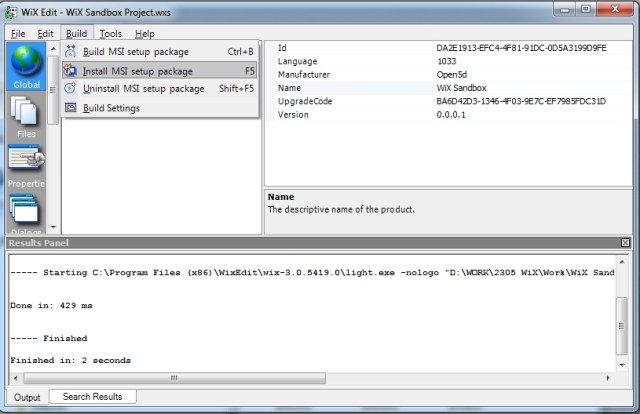Open the Files section in sidebar
Viewport: 640px width, 414px height.
coord(25,116)
